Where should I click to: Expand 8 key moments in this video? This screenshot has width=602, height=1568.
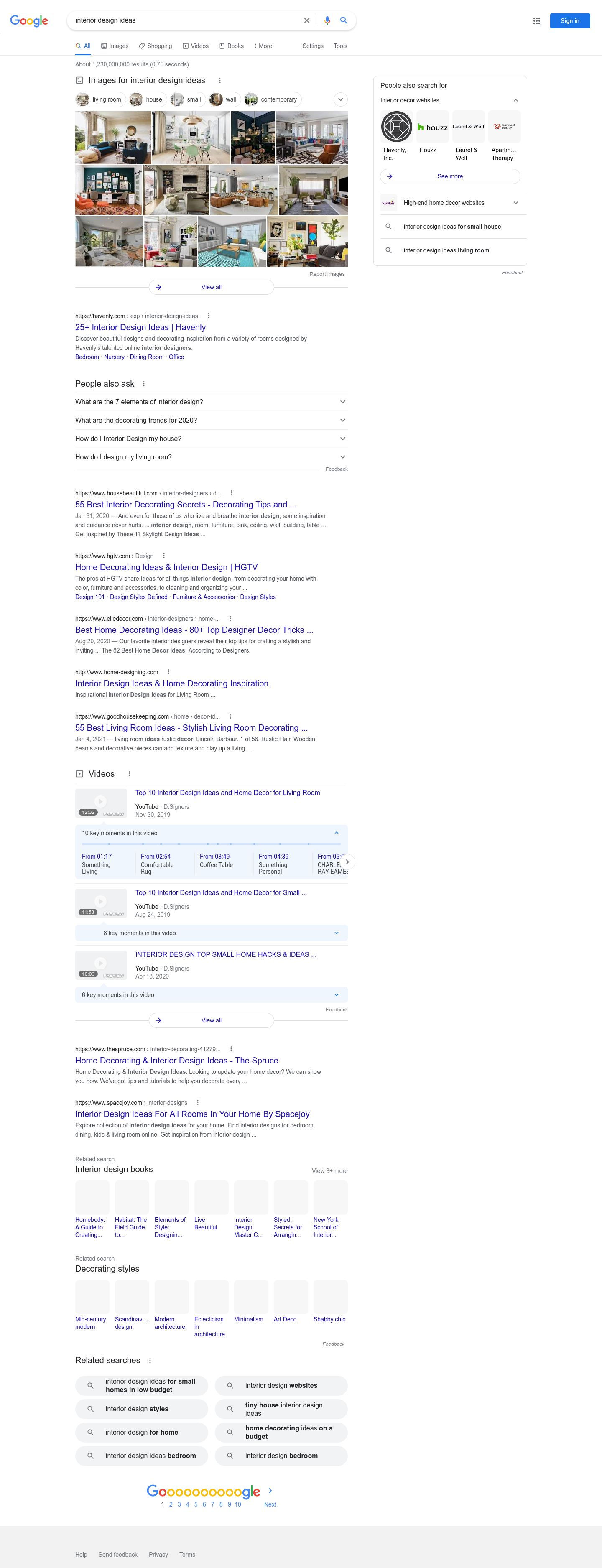211,933
